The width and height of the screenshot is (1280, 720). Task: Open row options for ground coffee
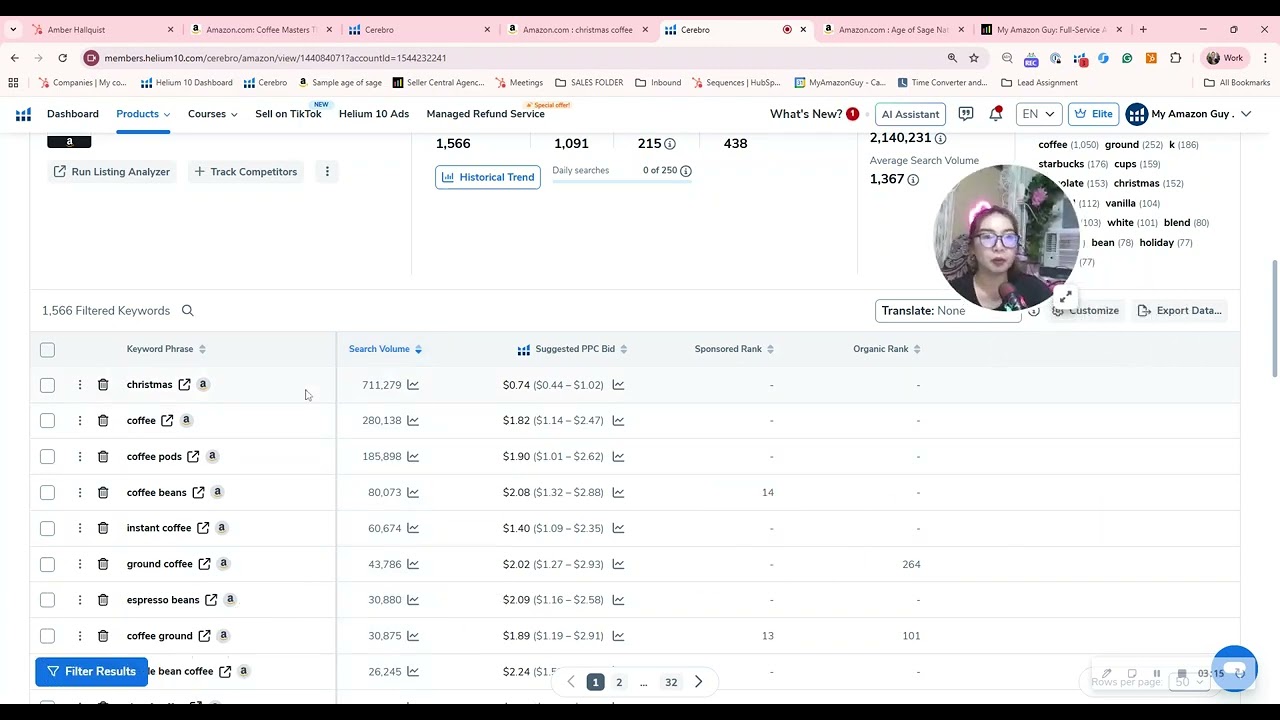[x=80, y=564]
